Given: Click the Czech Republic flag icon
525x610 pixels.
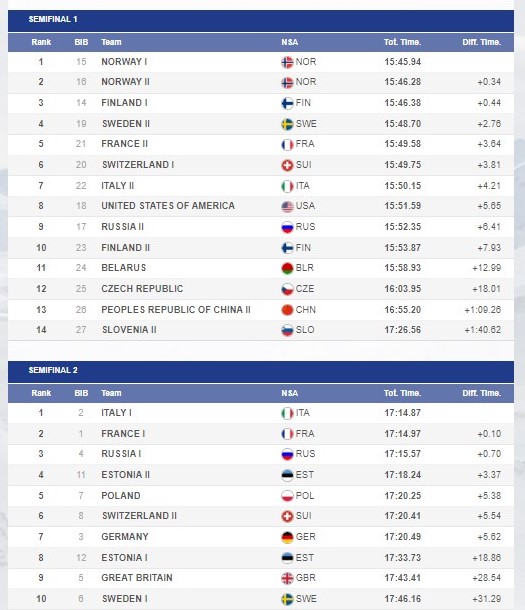Looking at the screenshot, I should (287, 289).
